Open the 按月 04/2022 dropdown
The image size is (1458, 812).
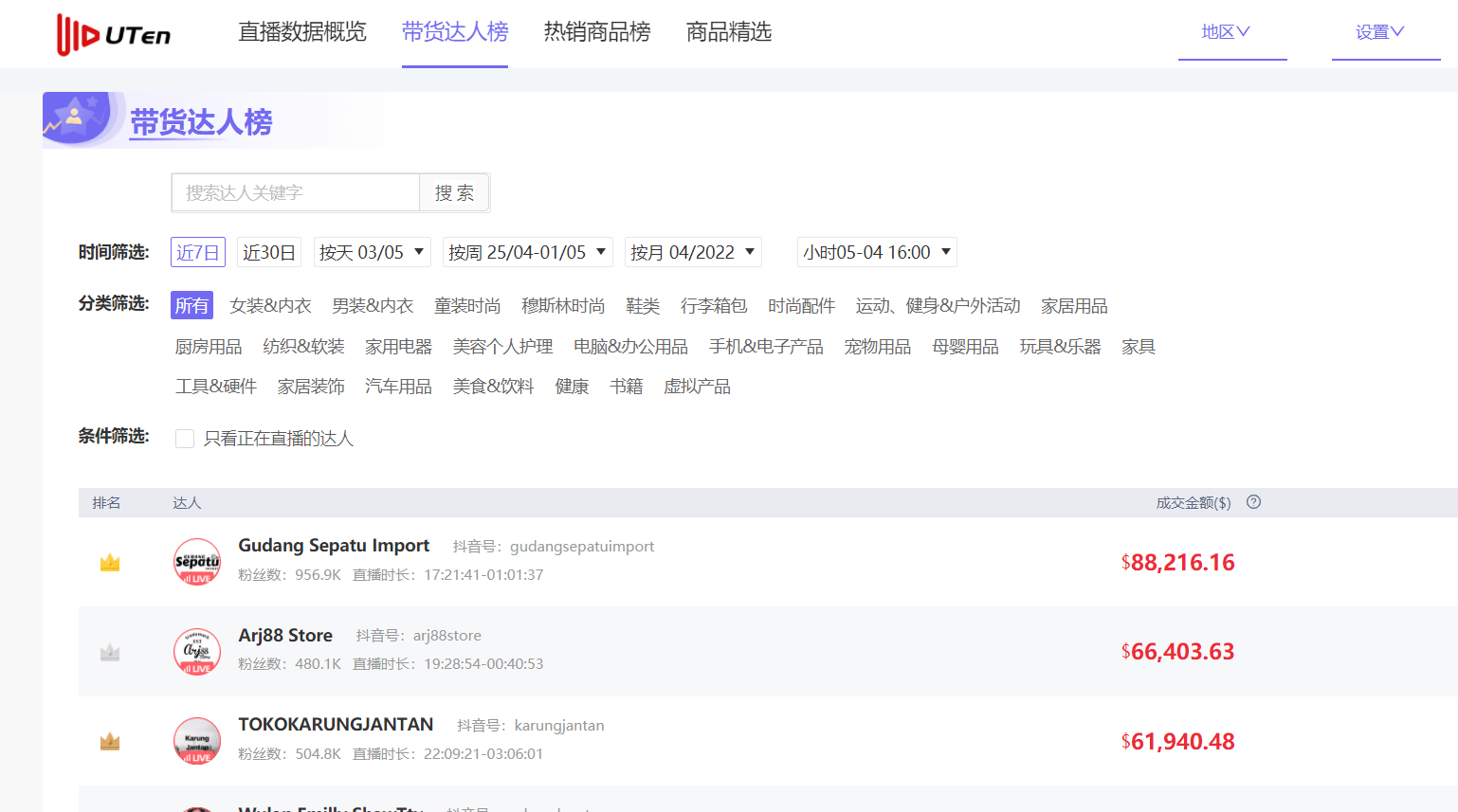(x=693, y=252)
